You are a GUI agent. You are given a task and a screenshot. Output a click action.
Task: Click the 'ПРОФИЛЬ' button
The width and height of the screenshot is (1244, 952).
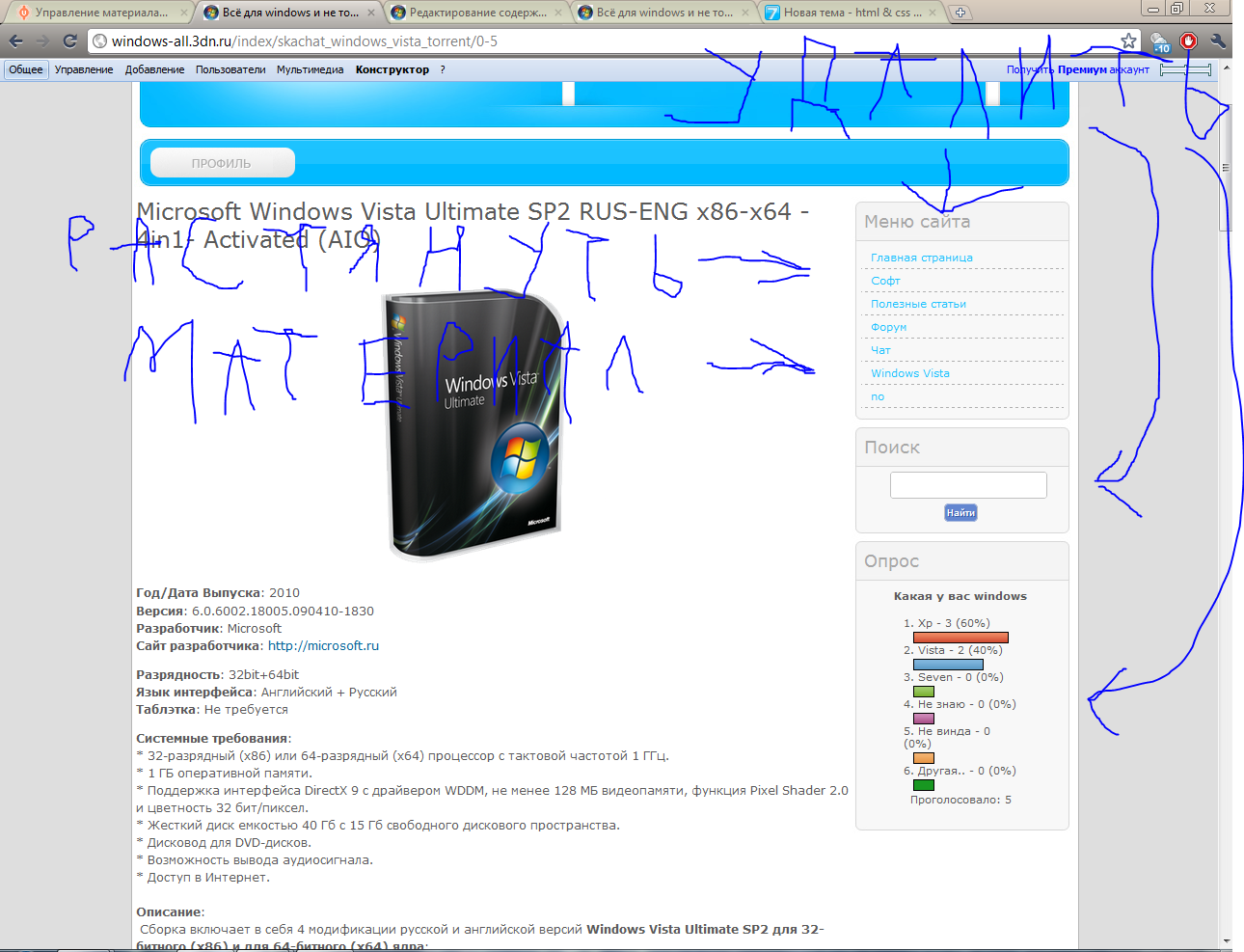coord(221,163)
